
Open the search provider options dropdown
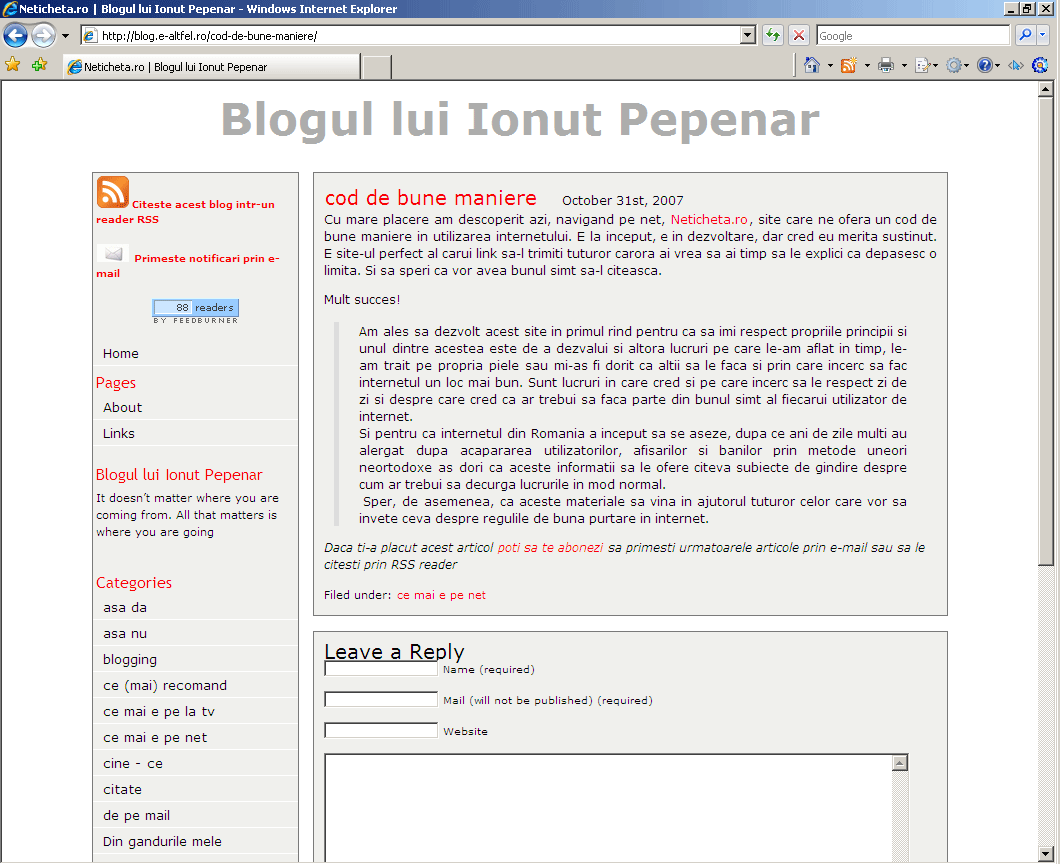click(1044, 36)
